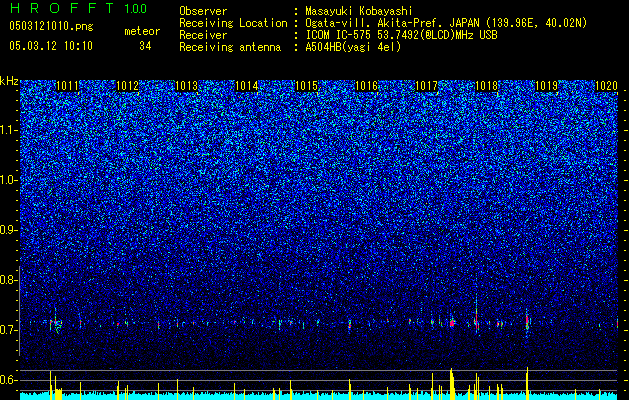The height and width of the screenshot is (400, 629).
Task: Click the 1.0 kHz axis label
Action: click(x=8, y=180)
